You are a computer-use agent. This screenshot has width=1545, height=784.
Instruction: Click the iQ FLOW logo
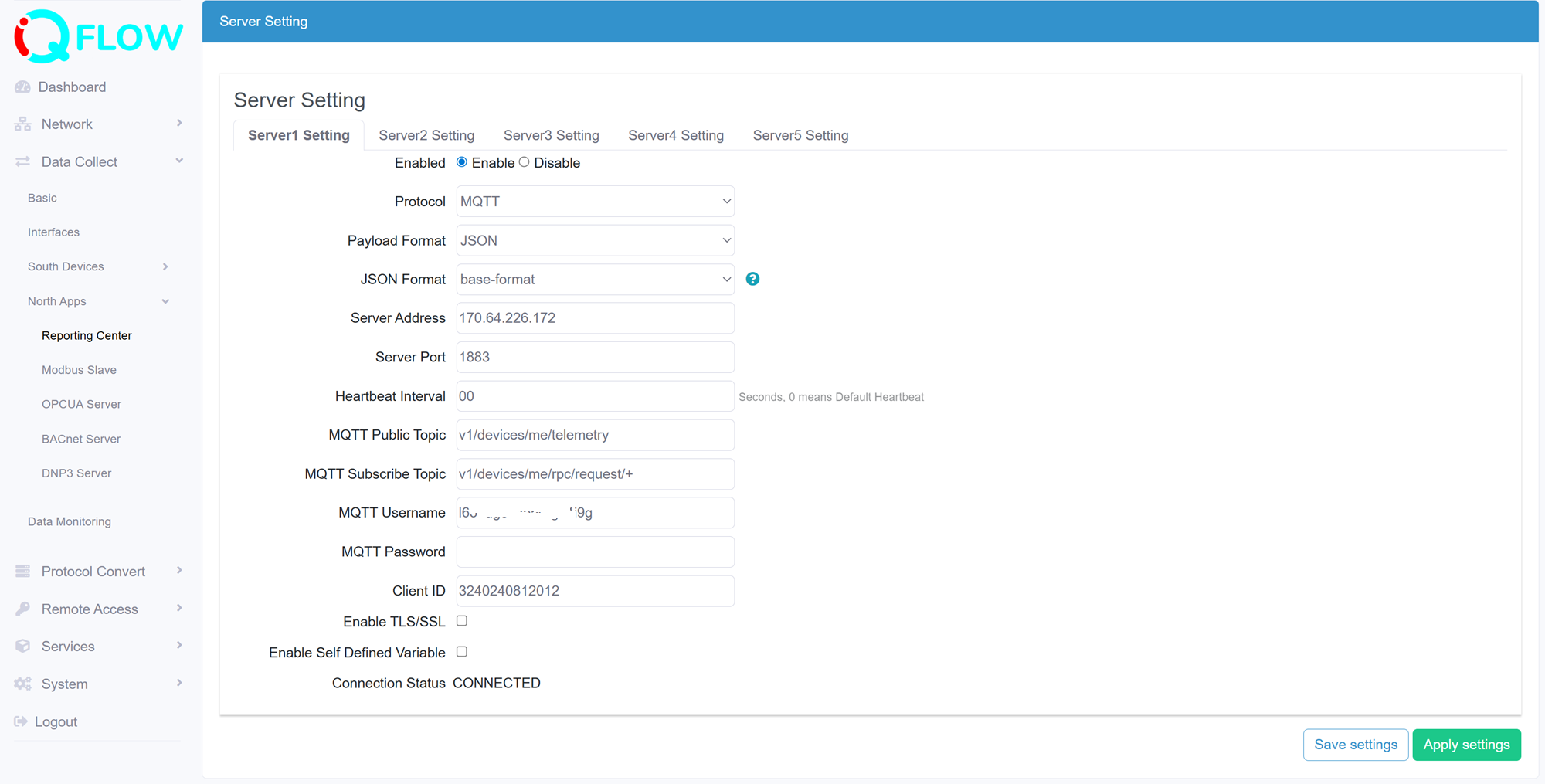pos(96,35)
